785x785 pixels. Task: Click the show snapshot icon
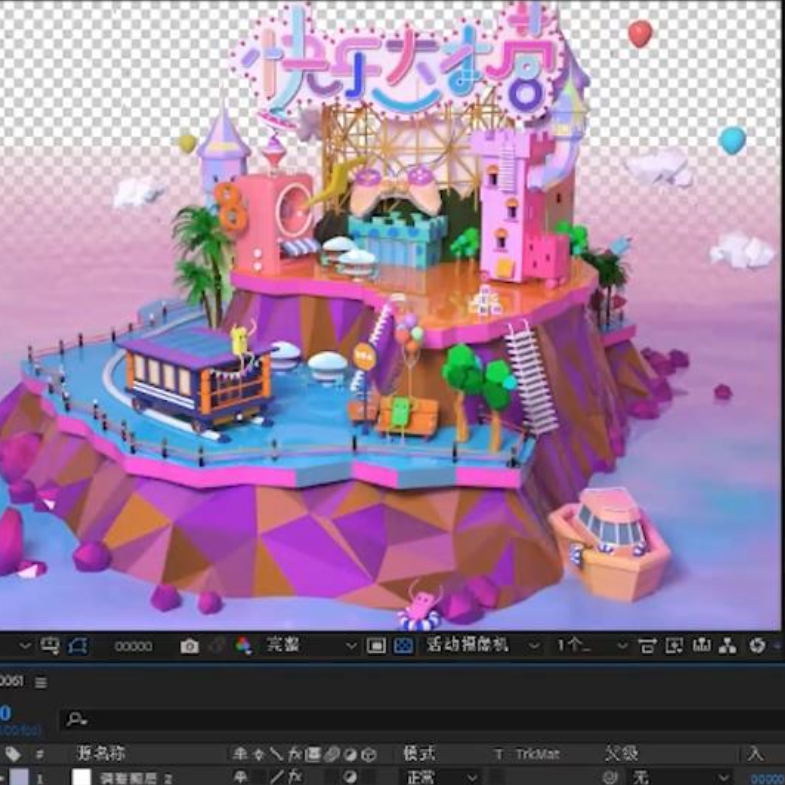click(x=216, y=646)
